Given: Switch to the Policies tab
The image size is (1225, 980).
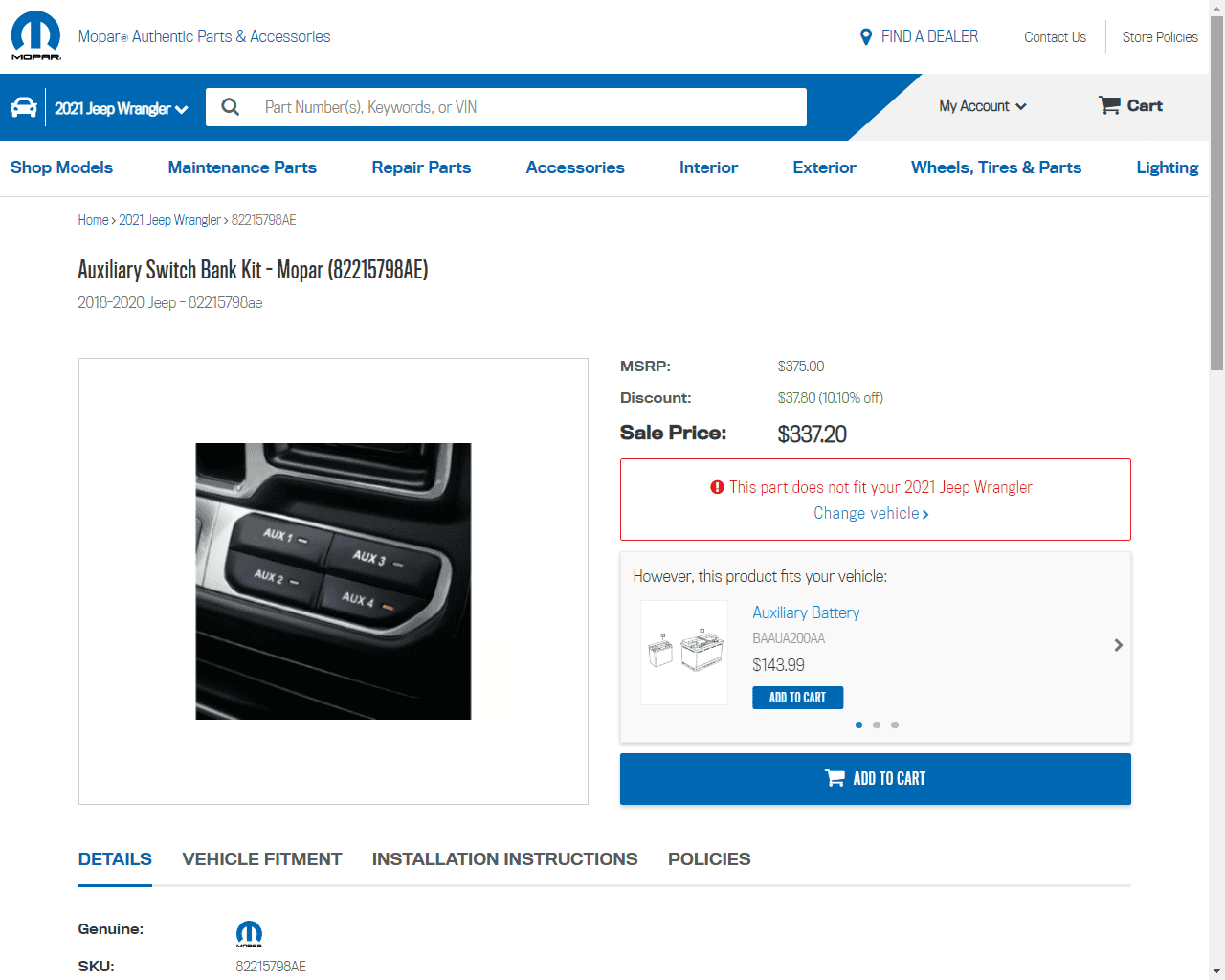Looking at the screenshot, I should point(709,859).
